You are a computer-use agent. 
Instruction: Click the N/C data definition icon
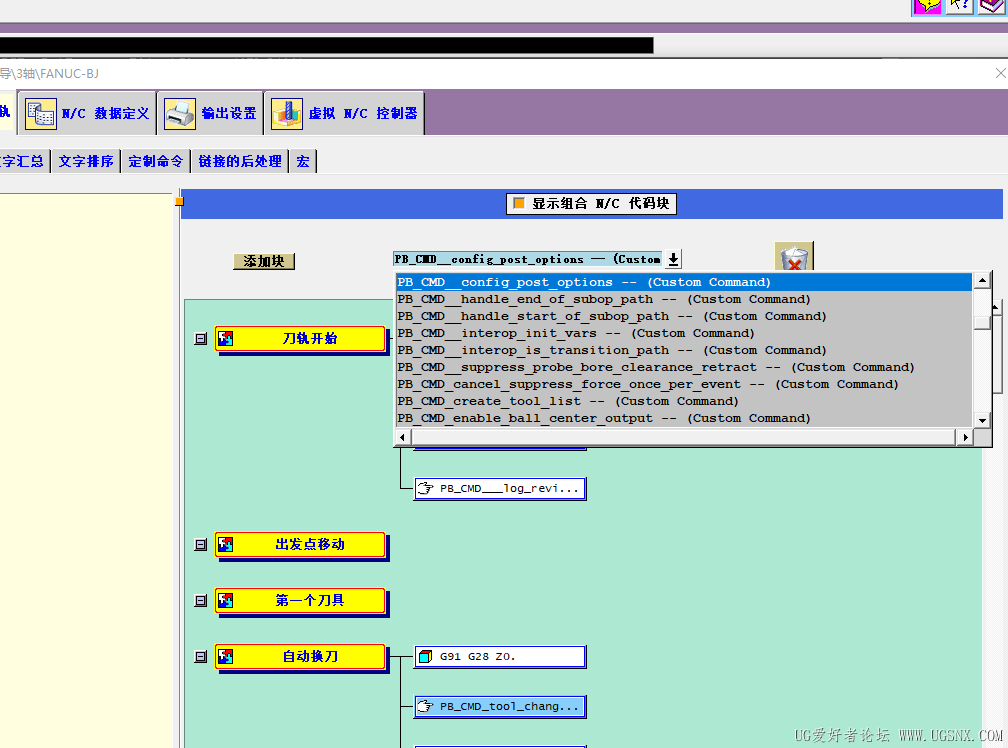[40, 114]
